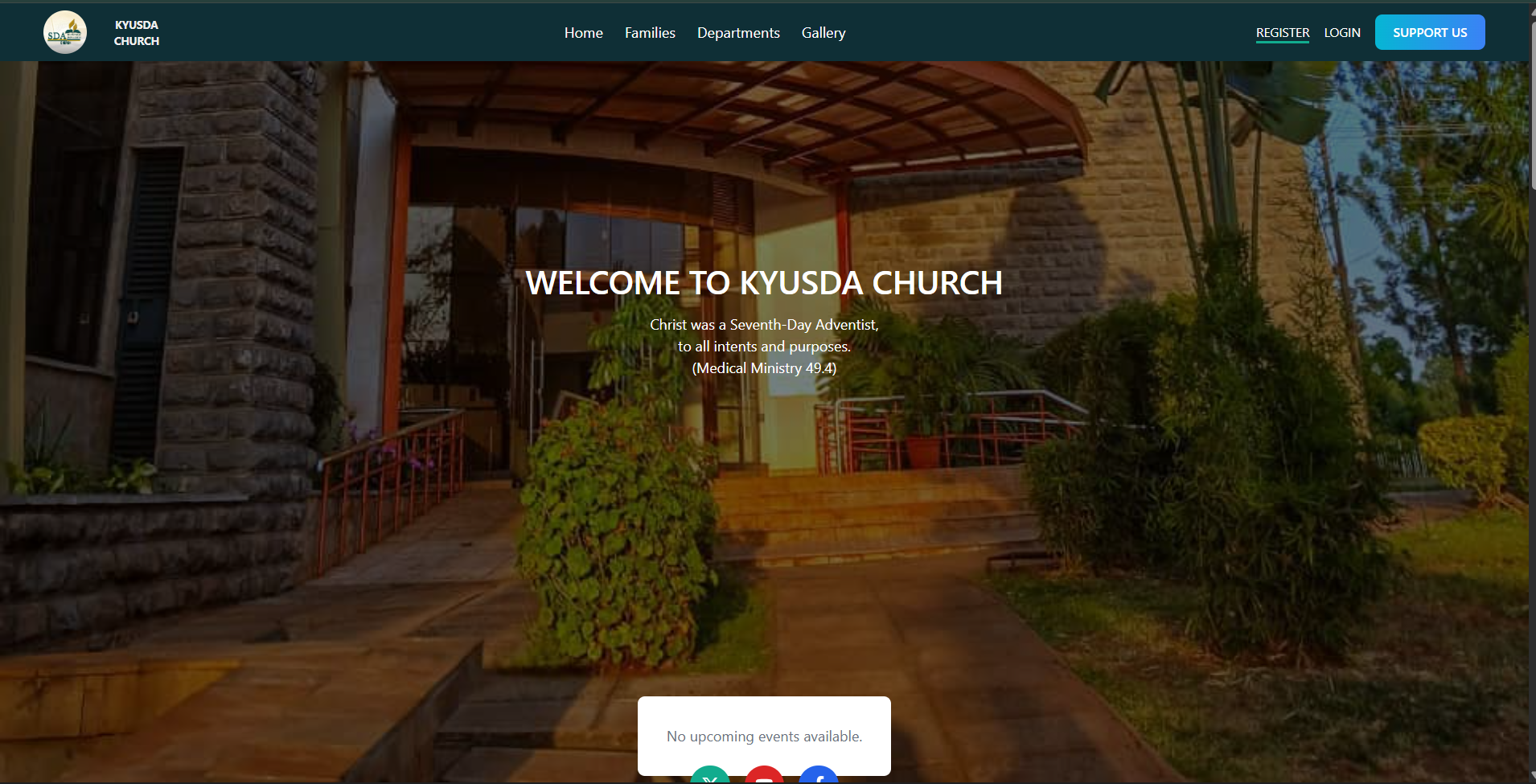Click the REGISTER link

point(1283,33)
